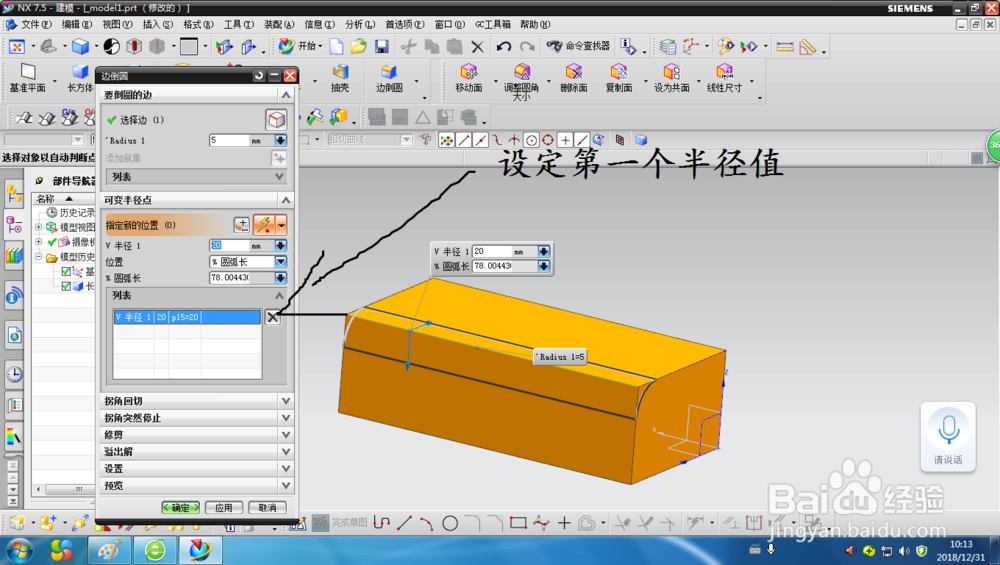Click the 应用 button
Image resolution: width=1000 pixels, height=565 pixels.
[224, 508]
